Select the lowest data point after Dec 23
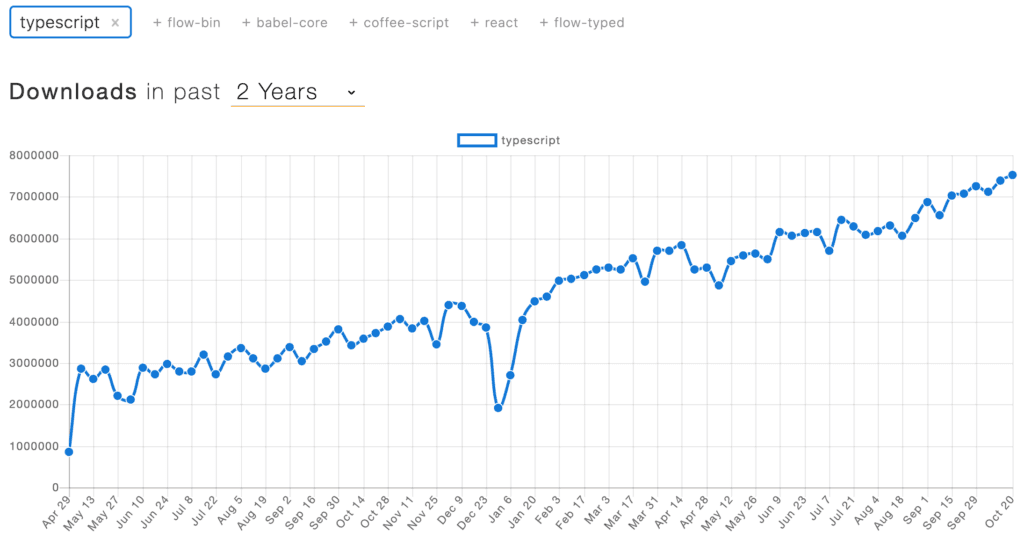1024x538 pixels. (498, 408)
